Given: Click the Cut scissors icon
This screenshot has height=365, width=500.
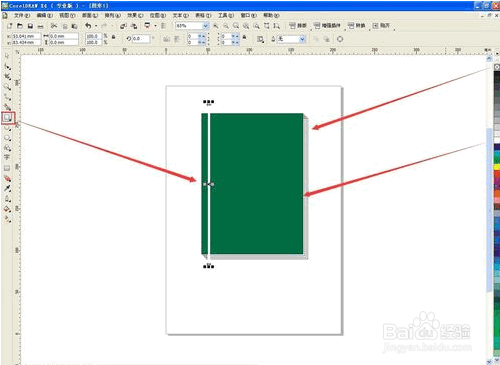Looking at the screenshot, I should click(54, 26).
